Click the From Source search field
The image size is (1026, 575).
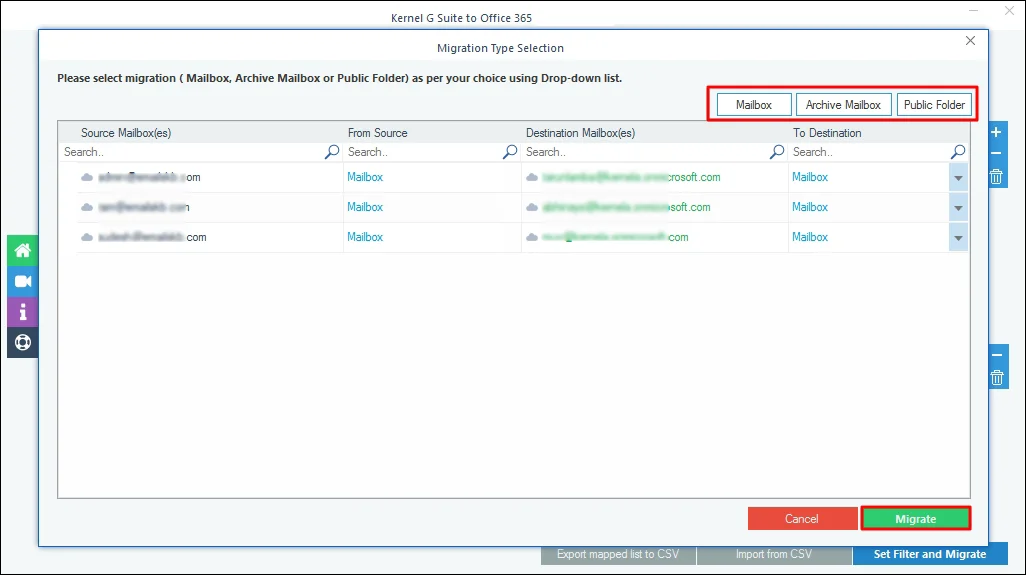point(423,152)
